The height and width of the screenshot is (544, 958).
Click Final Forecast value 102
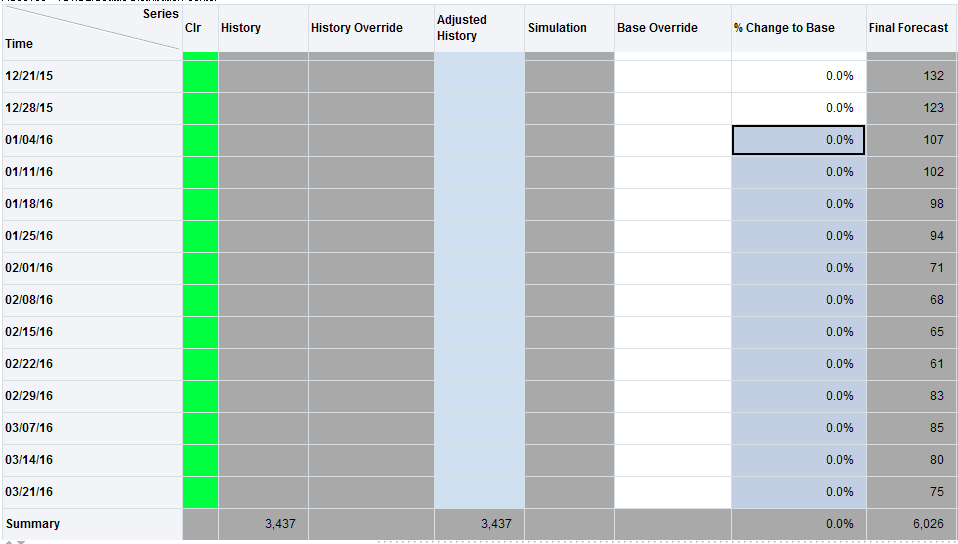pyautogui.click(x=912, y=172)
